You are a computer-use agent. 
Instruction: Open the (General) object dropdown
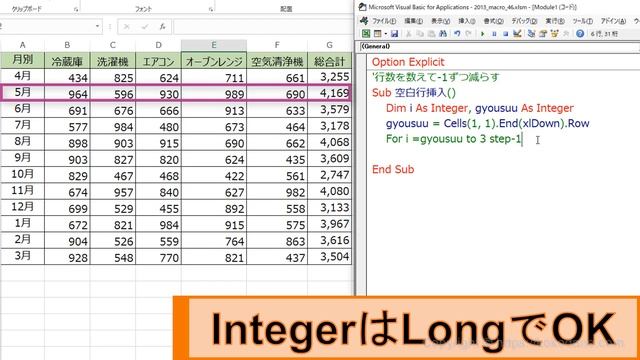[x=500, y=47]
